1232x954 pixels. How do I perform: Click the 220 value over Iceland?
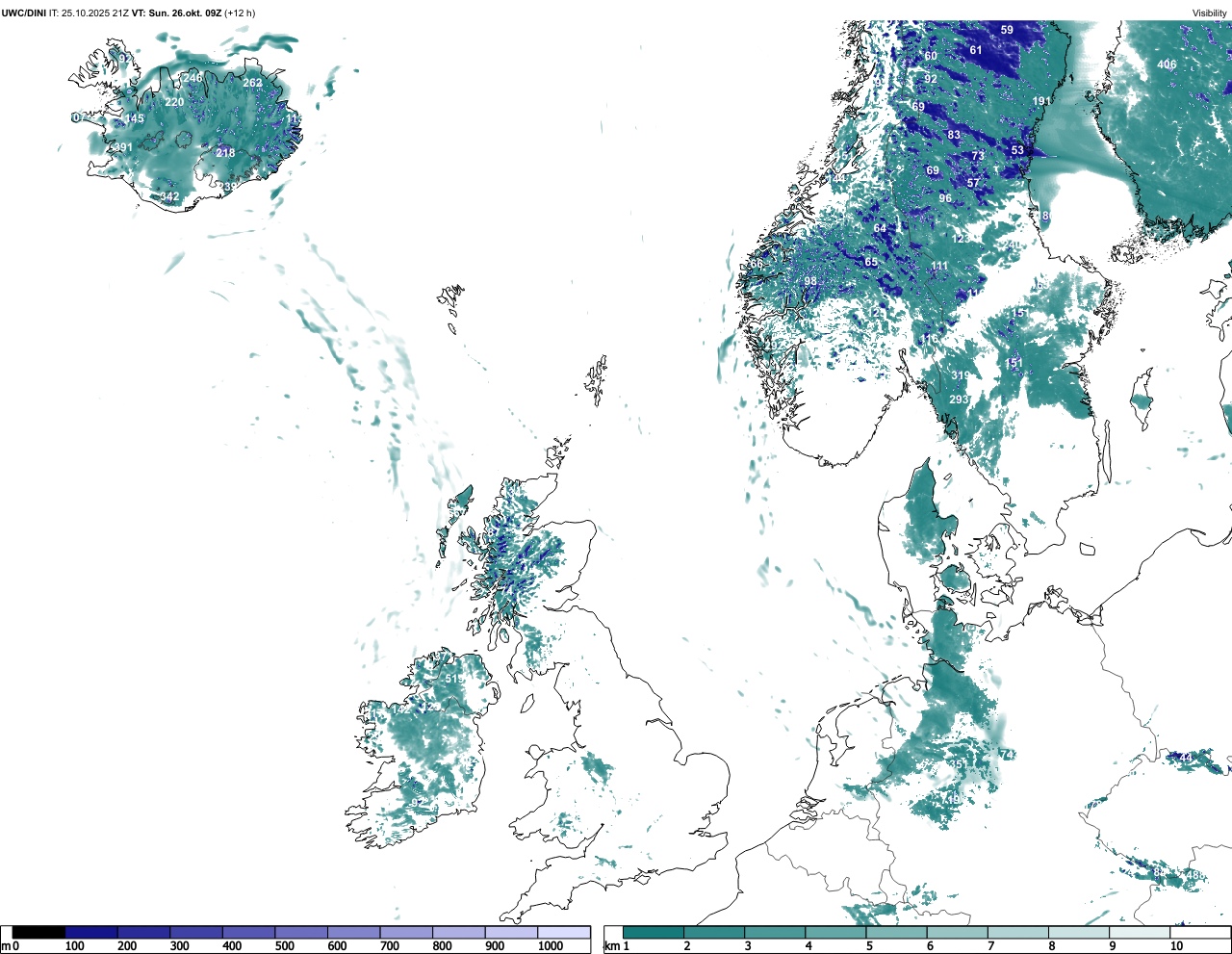pyautogui.click(x=174, y=102)
